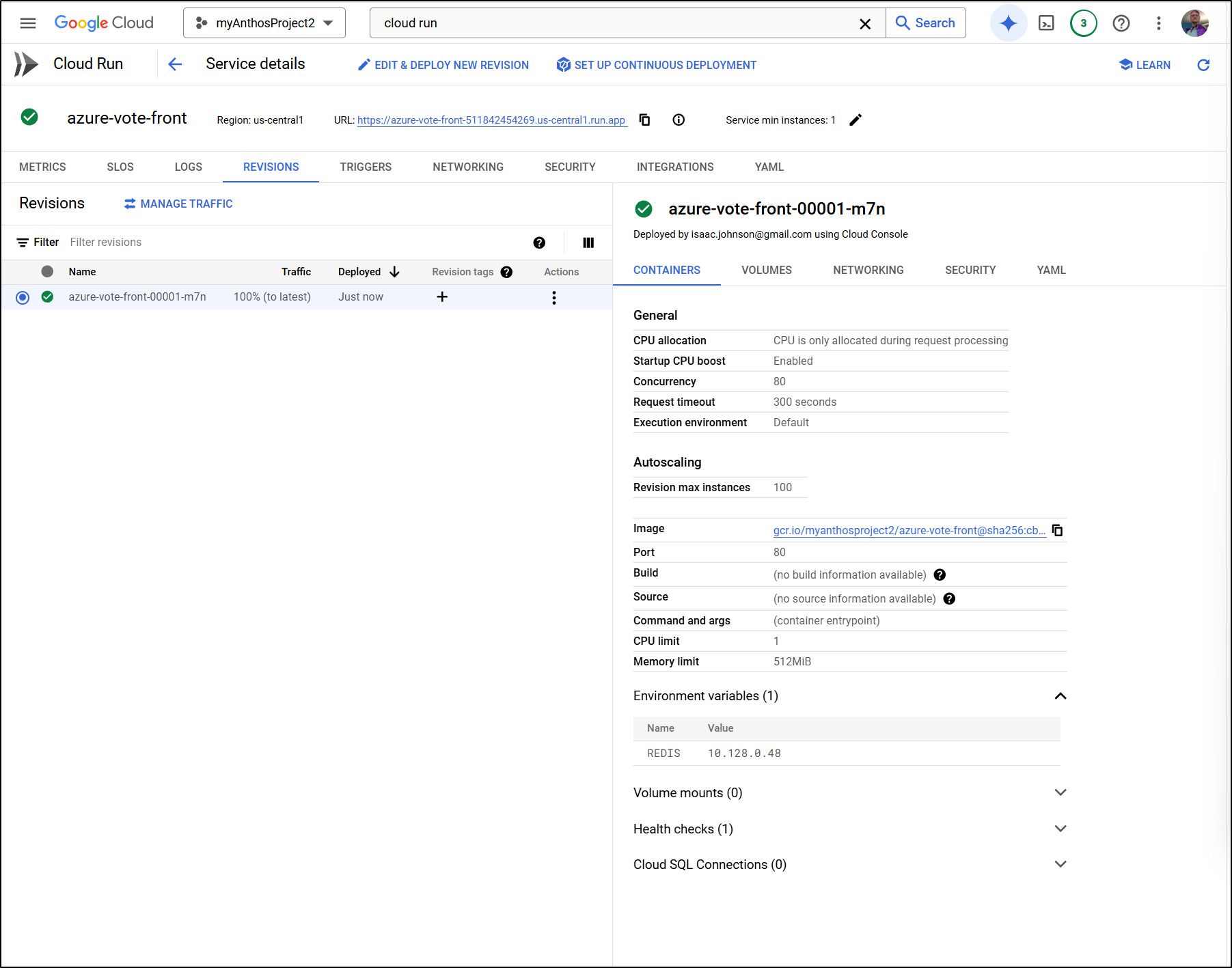Screen dimensions: 1232x968
Task: Open the service-level SECURITY tab
Action: tap(570, 167)
